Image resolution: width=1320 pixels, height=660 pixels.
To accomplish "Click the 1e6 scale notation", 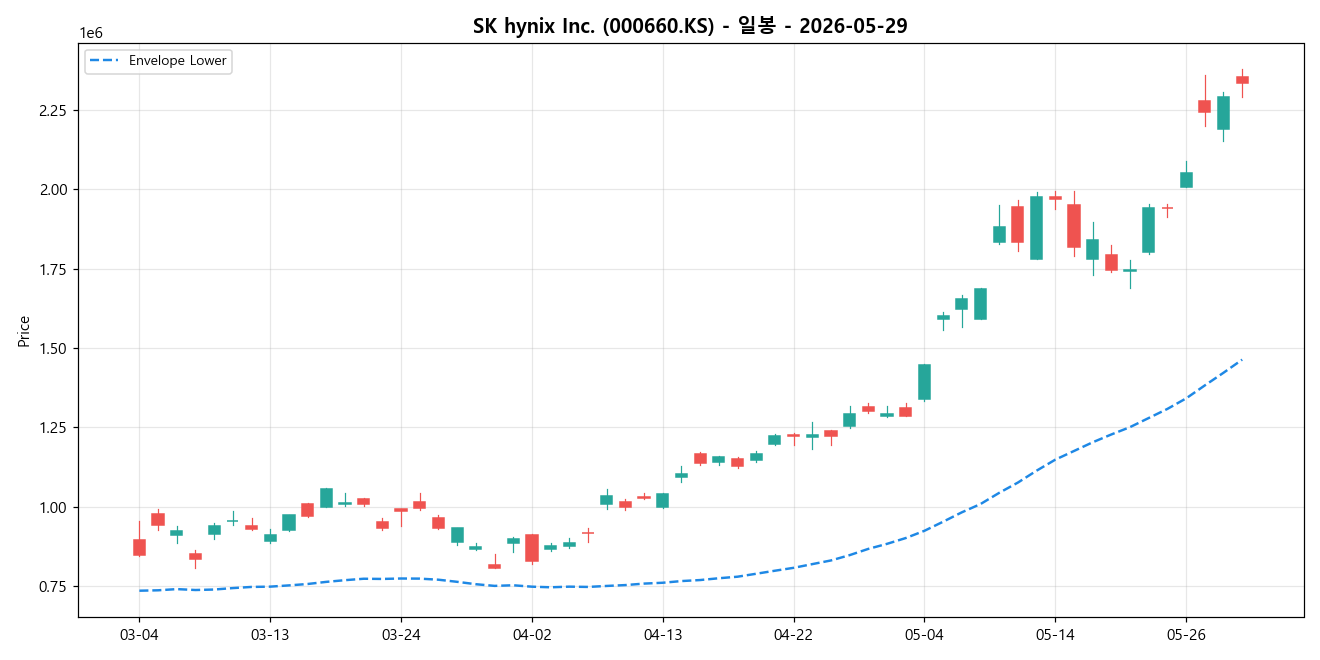I will pyautogui.click(x=91, y=34).
